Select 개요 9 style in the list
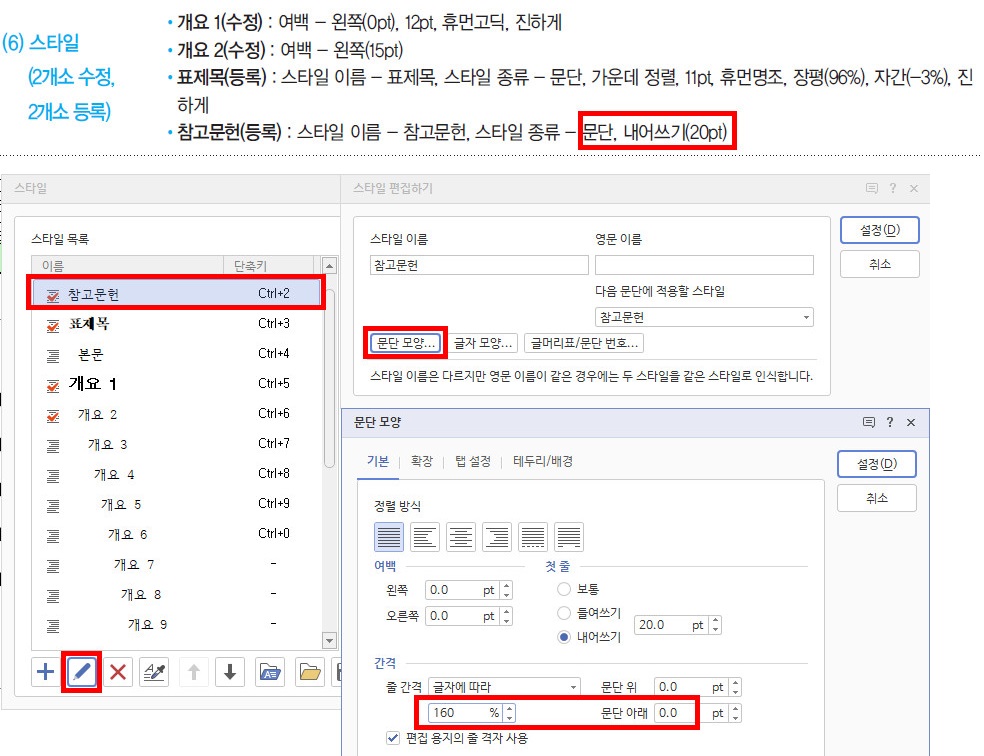Image resolution: width=984 pixels, height=756 pixels. (176, 624)
